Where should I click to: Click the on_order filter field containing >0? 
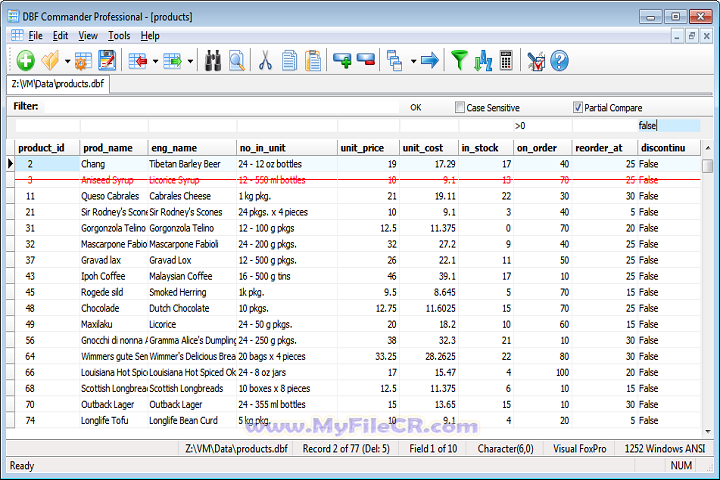[x=542, y=125]
